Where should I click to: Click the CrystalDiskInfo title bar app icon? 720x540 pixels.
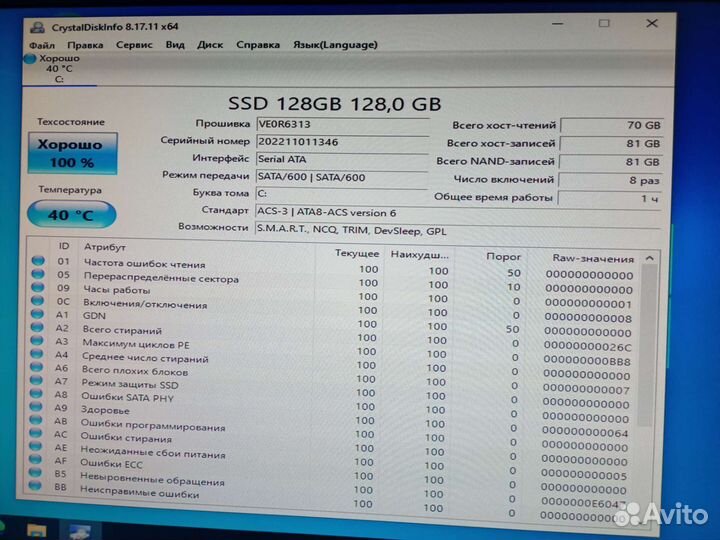[x=37, y=27]
